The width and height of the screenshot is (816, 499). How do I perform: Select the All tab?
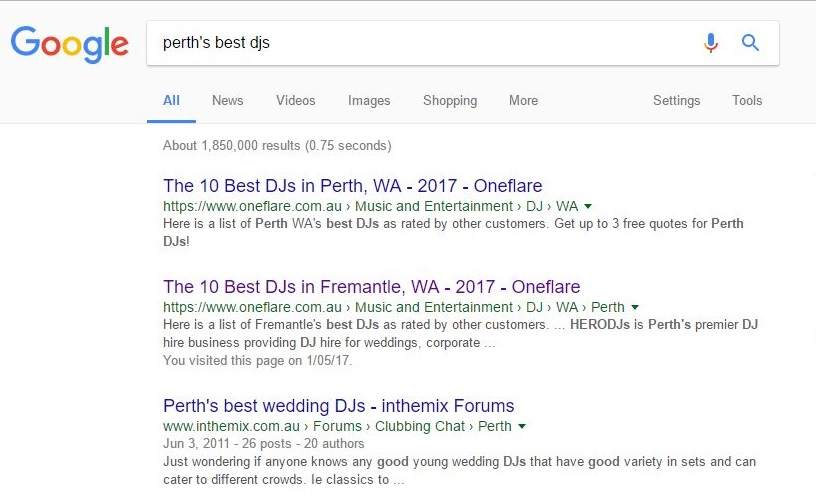click(171, 100)
